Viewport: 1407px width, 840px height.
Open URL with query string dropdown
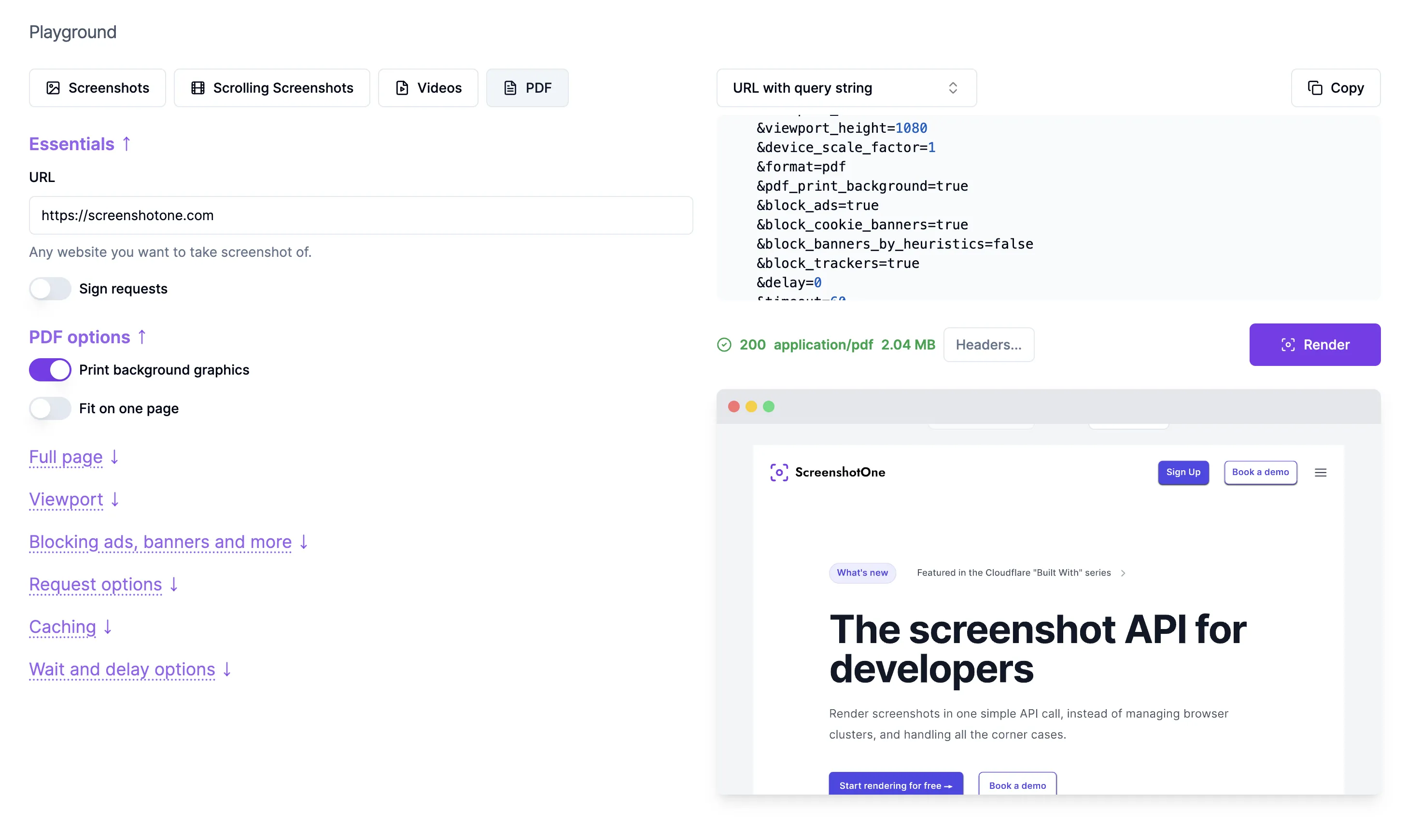[x=846, y=88]
